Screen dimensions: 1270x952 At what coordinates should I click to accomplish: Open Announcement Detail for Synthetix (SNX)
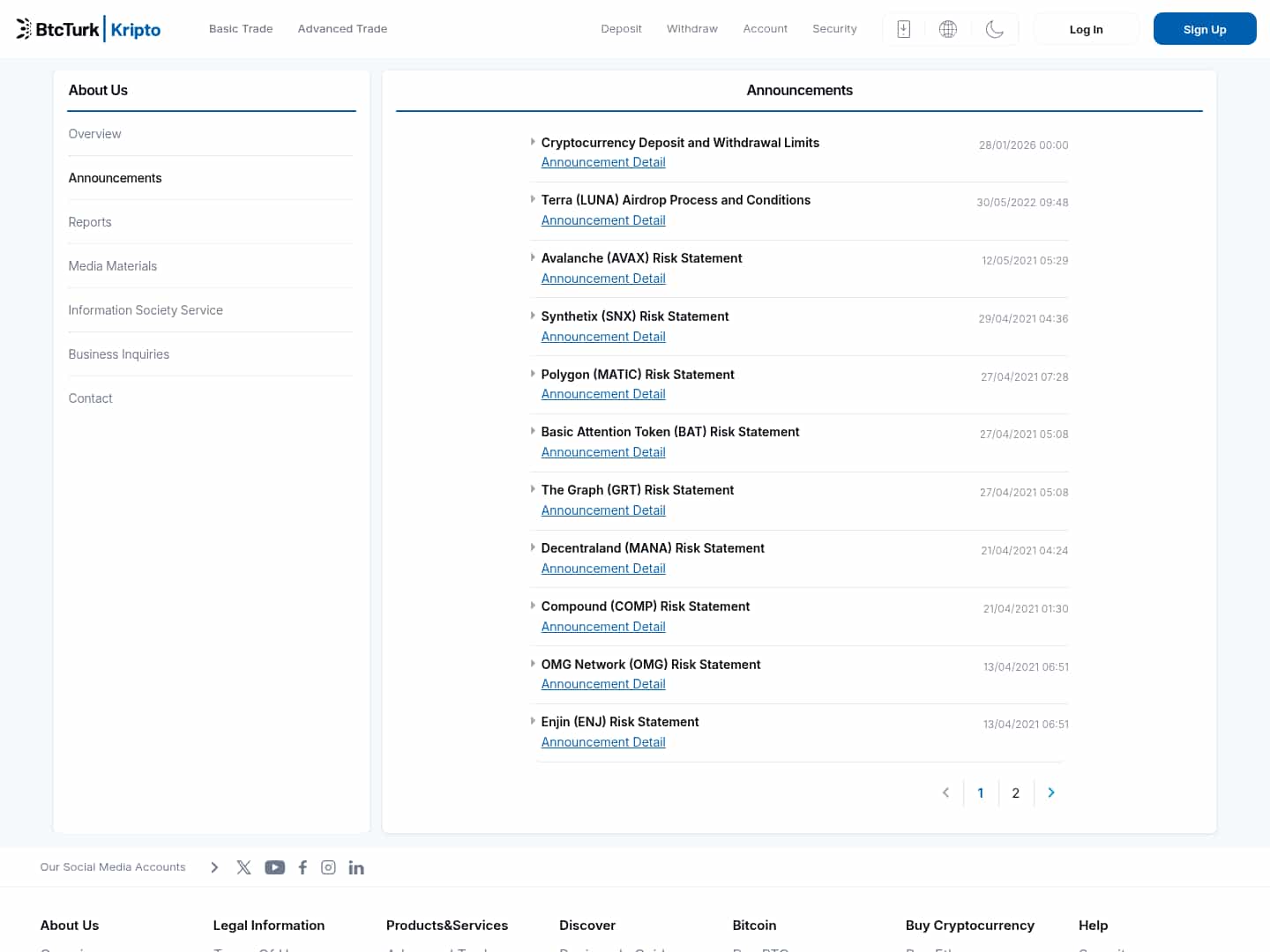coord(603,337)
